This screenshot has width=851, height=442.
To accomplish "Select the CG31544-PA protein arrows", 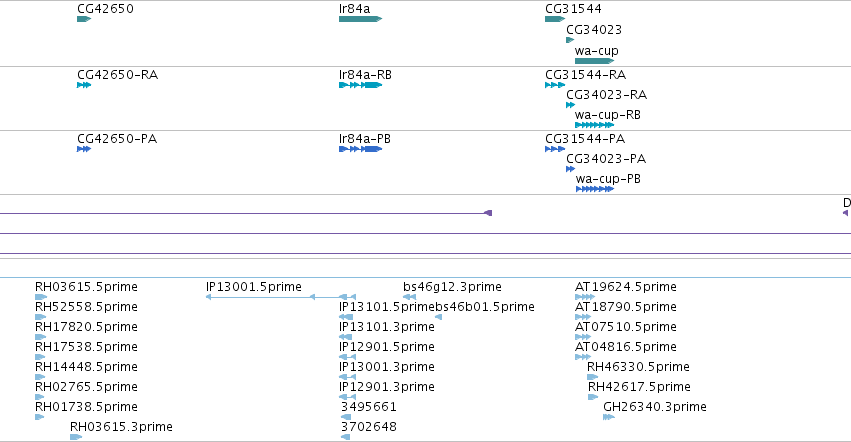I will 555,149.
